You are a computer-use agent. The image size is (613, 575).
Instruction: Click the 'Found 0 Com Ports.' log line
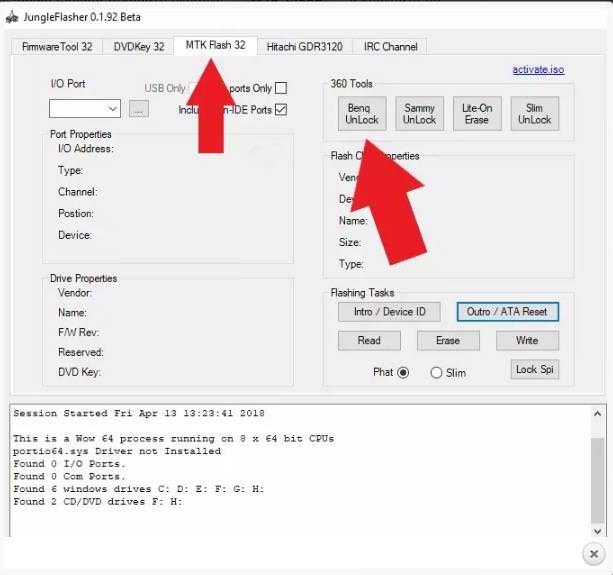[x=69, y=476]
